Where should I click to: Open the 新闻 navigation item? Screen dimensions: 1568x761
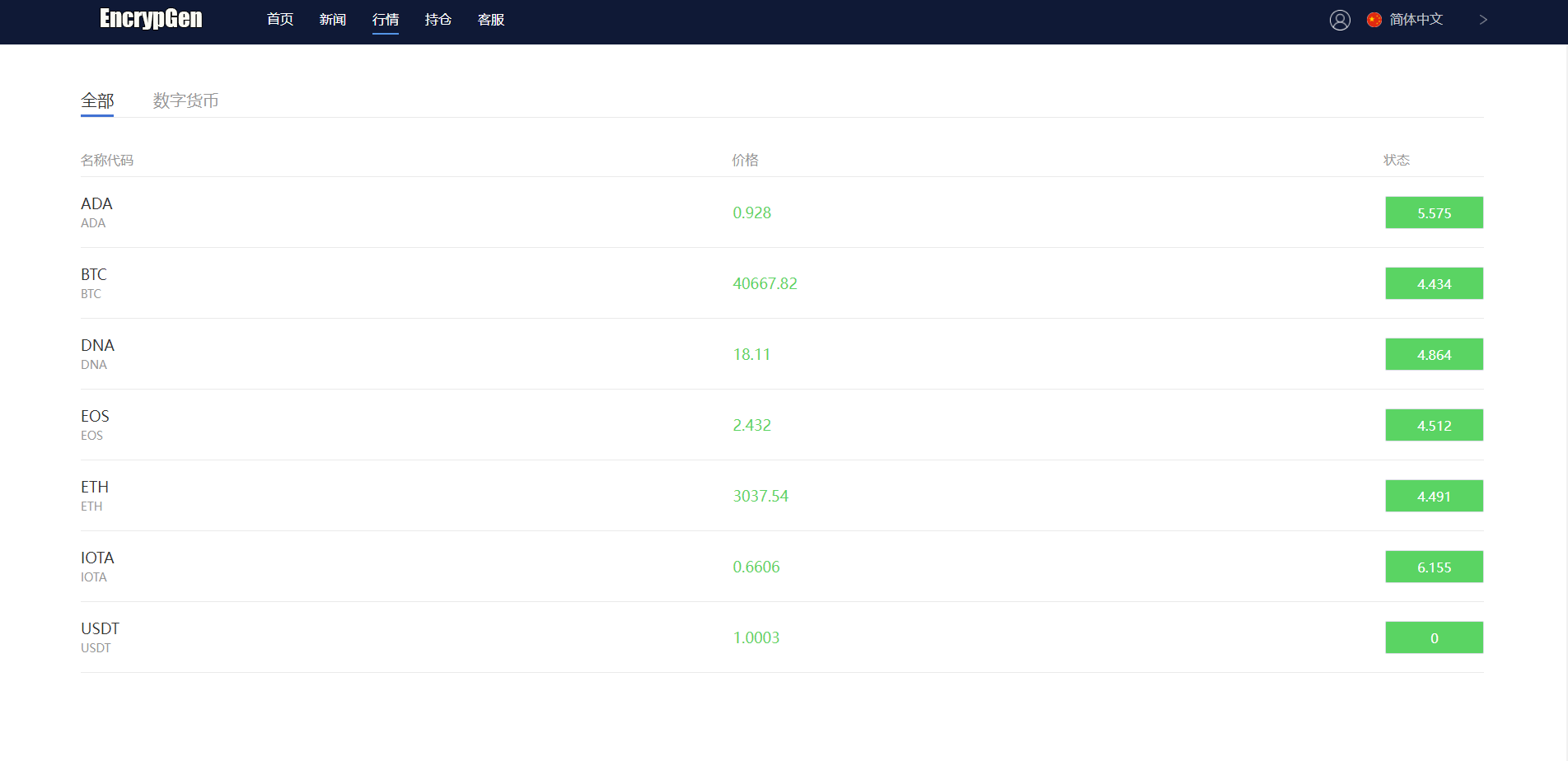pyautogui.click(x=333, y=20)
